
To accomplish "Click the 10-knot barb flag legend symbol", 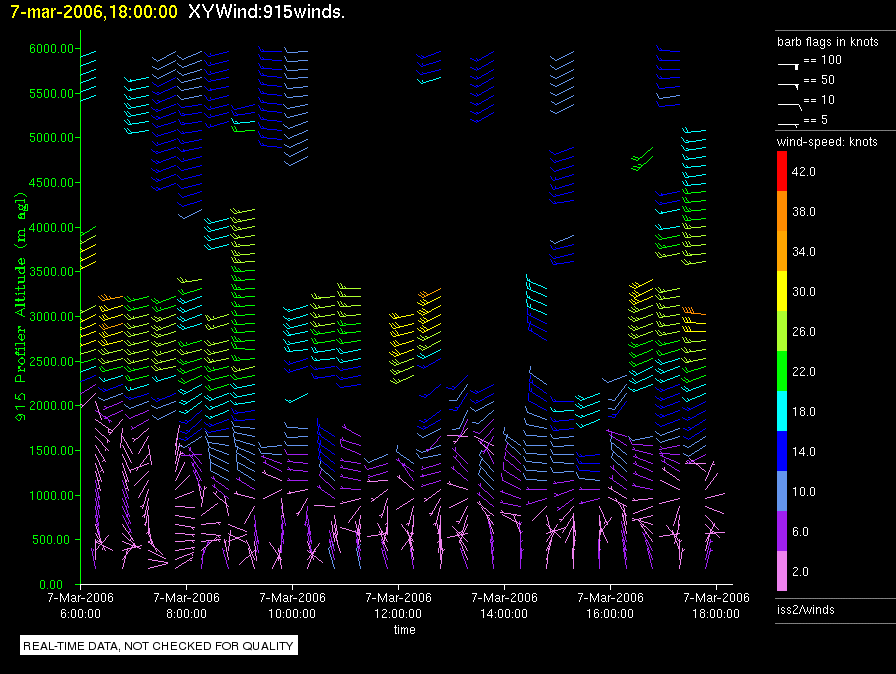I will (x=789, y=102).
